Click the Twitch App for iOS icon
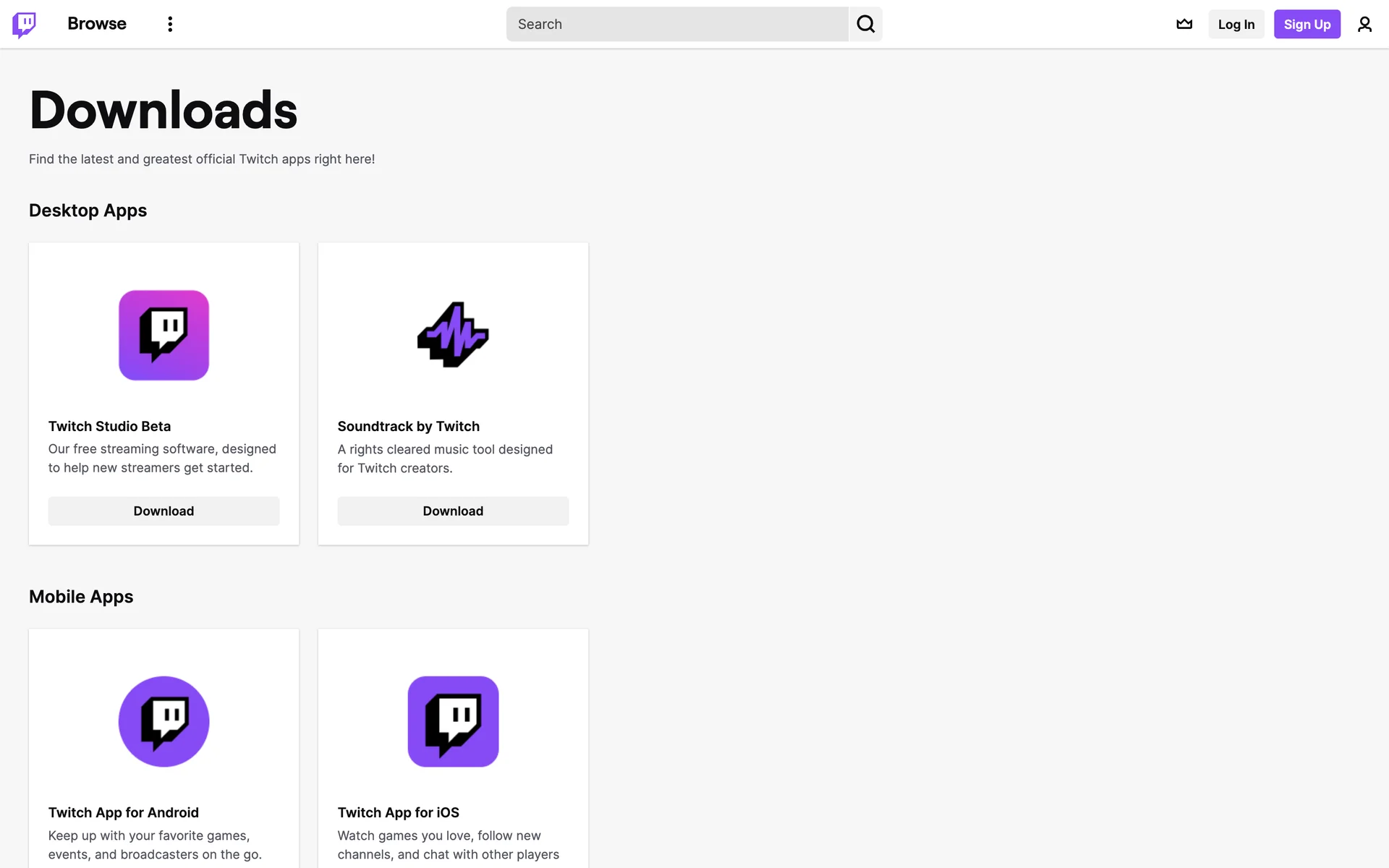This screenshot has width=1389, height=868. 453,721
